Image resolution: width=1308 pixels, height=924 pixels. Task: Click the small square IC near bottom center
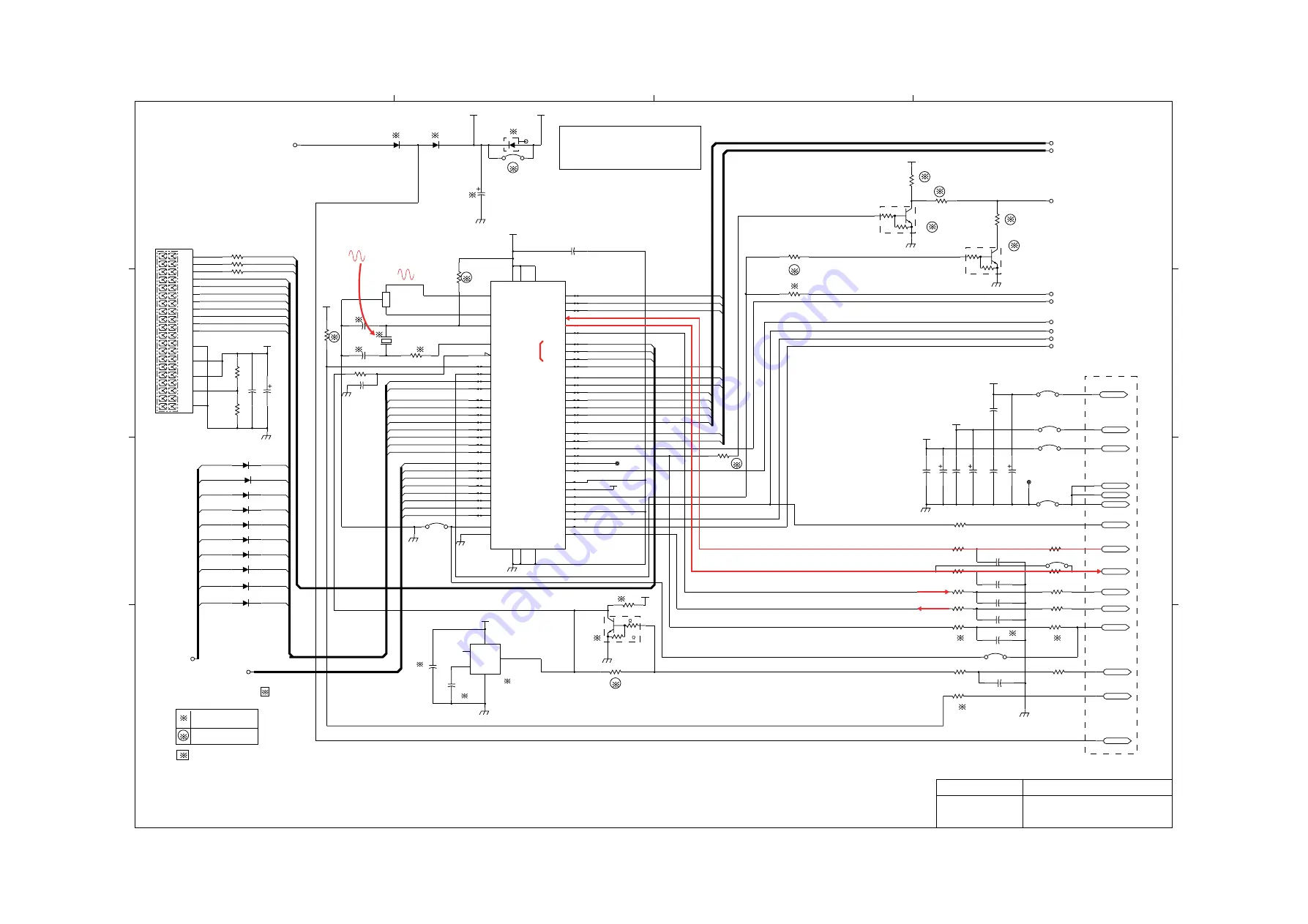tap(485, 659)
